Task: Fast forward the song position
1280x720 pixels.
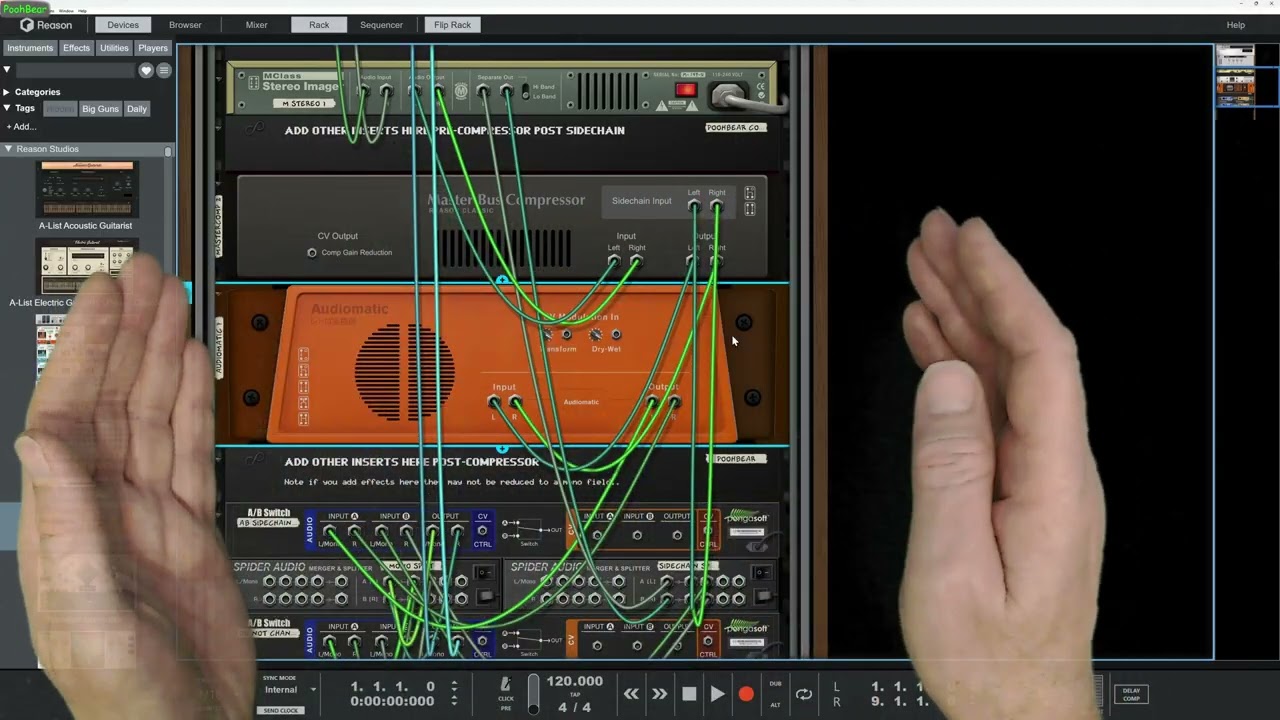Action: tap(660, 693)
